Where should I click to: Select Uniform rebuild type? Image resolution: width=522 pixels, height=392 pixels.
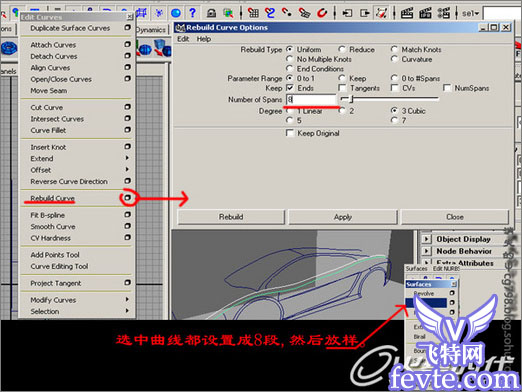[290, 49]
